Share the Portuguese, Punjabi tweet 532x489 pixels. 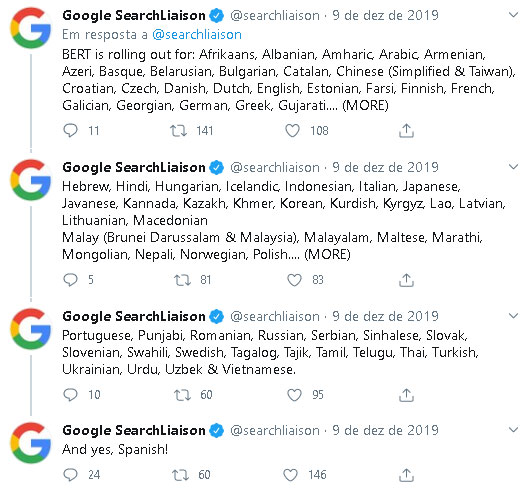pos(406,395)
